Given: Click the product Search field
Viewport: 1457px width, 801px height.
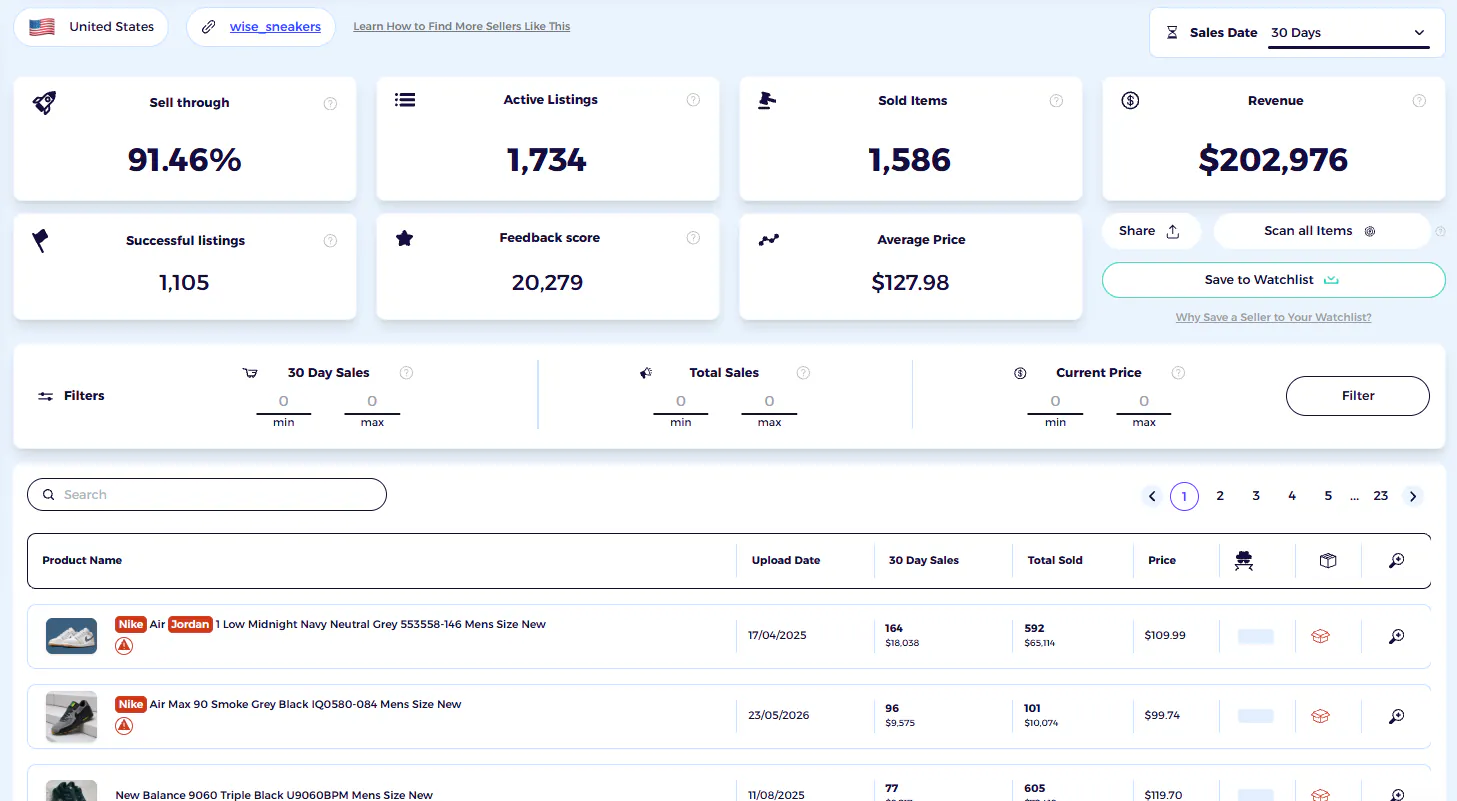Looking at the screenshot, I should (207, 495).
